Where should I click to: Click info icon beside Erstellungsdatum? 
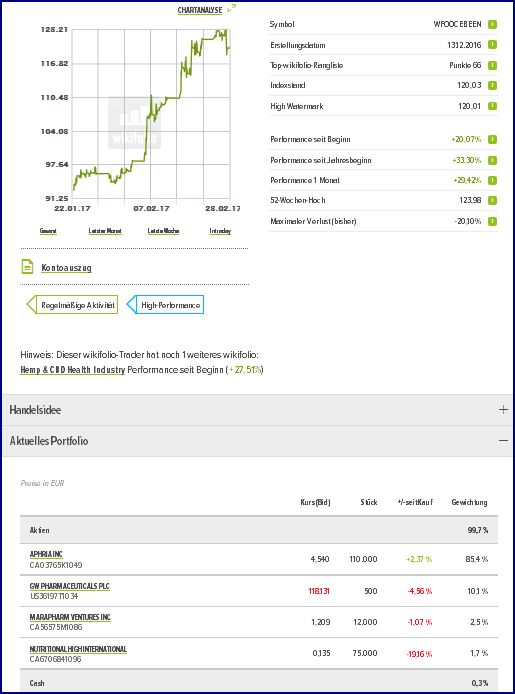(492, 45)
